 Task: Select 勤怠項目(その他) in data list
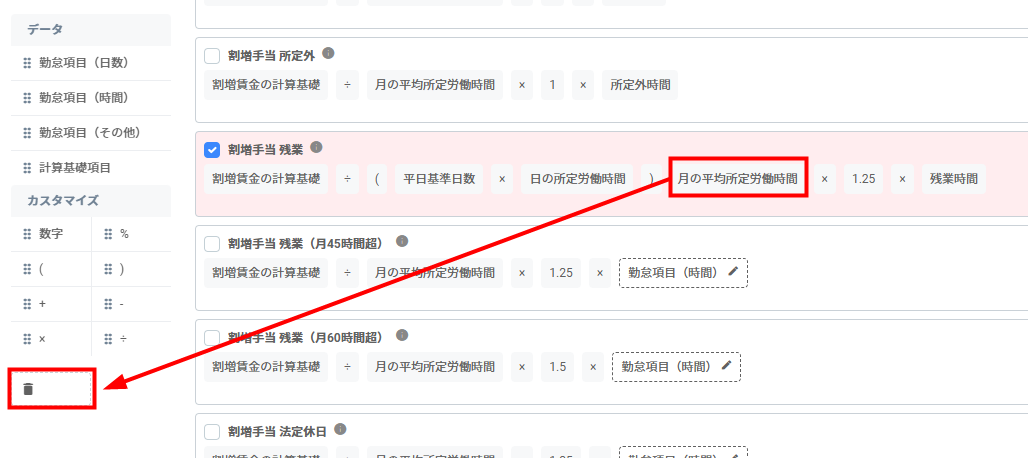click(x=91, y=133)
